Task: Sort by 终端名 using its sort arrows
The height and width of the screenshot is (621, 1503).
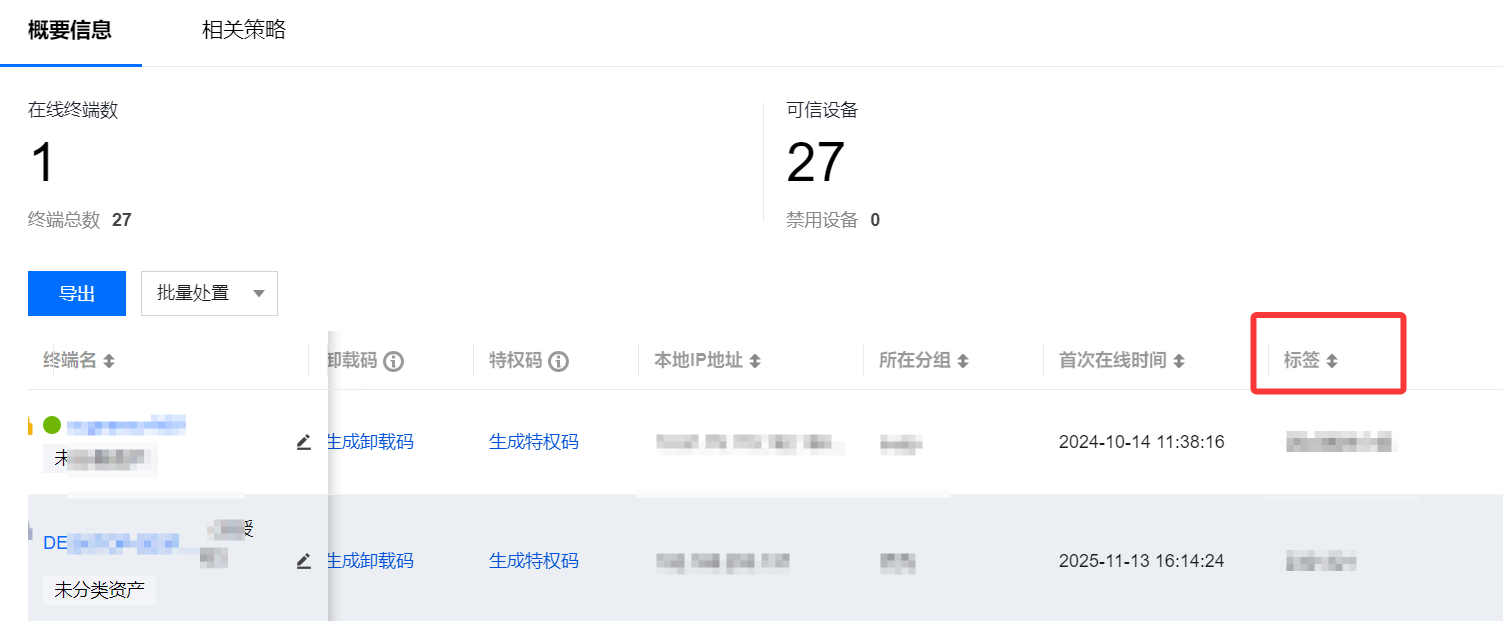Action: coord(109,361)
